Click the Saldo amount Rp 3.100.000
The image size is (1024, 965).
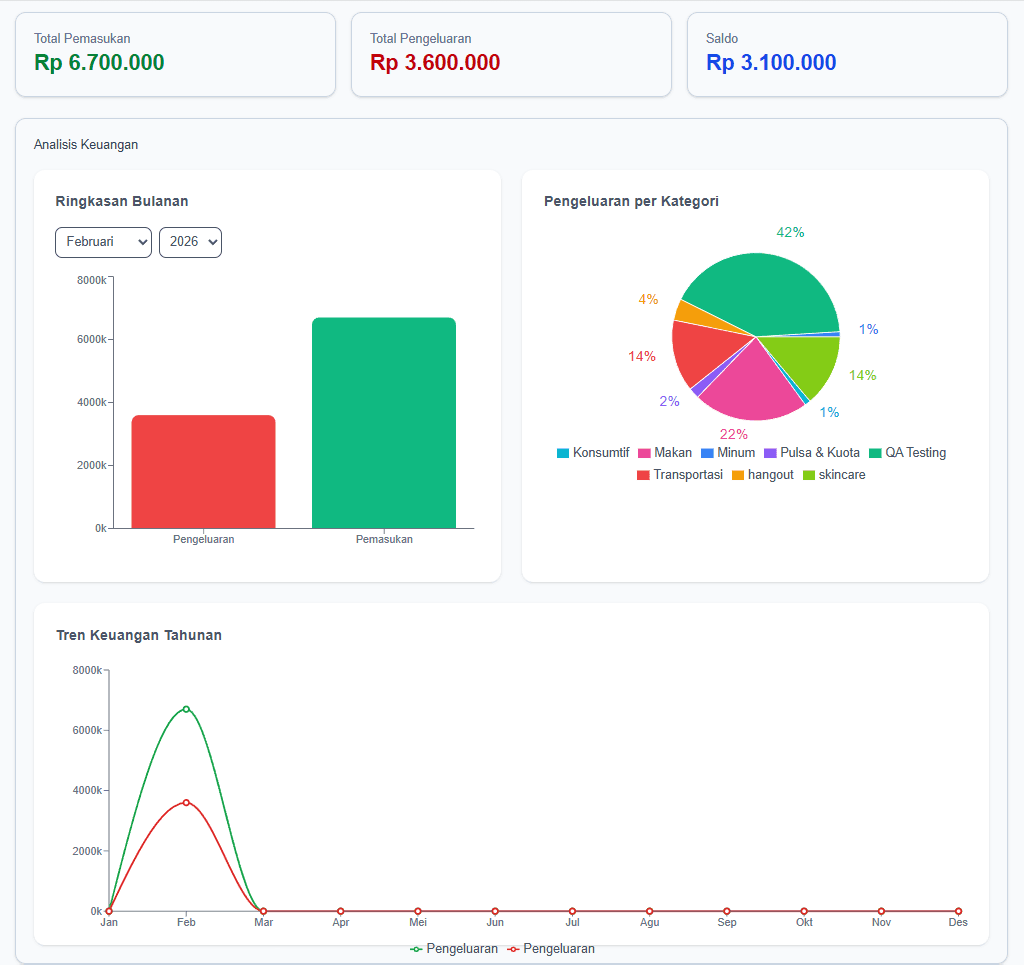tap(771, 63)
